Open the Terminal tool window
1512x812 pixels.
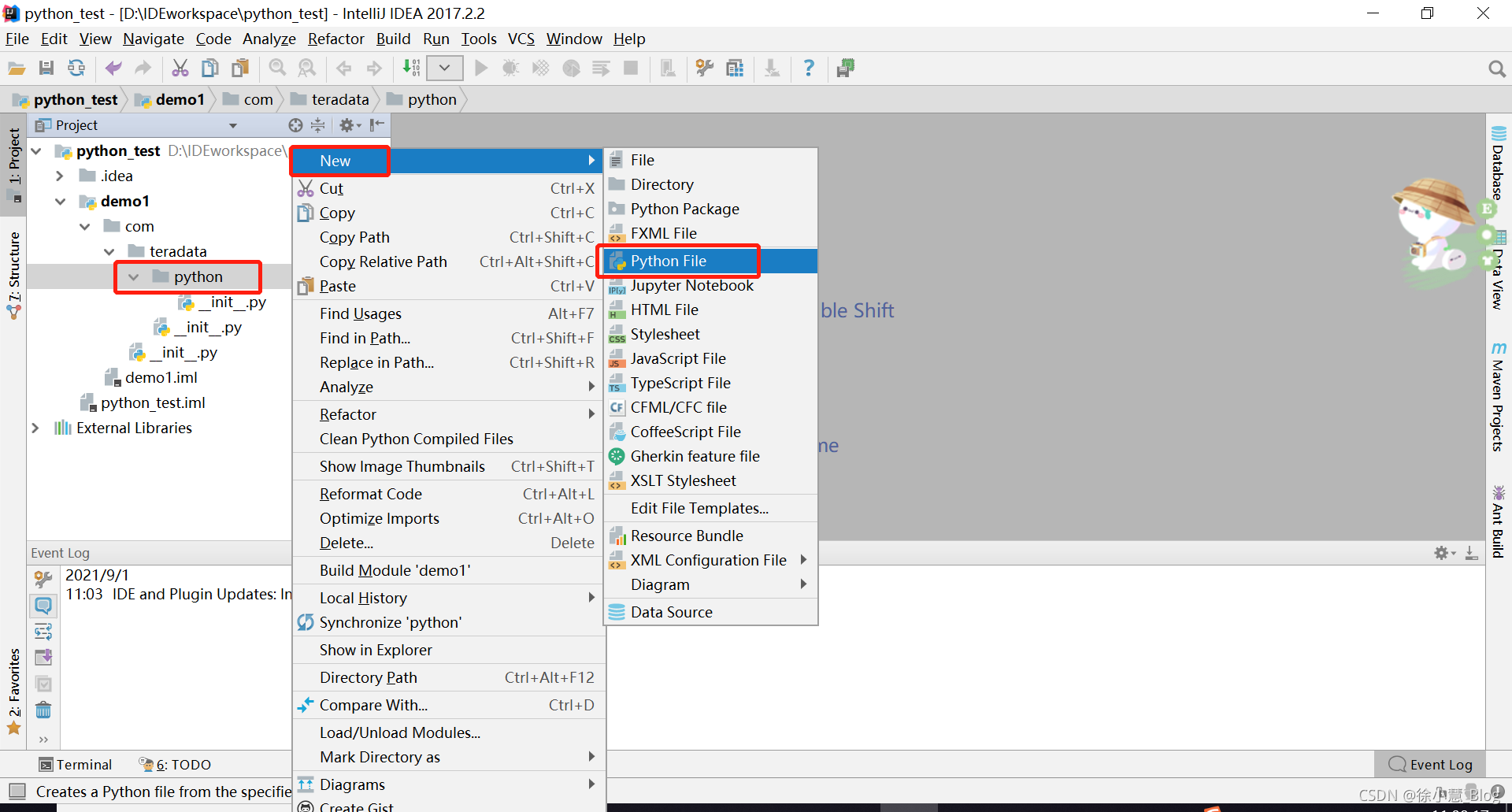pyautogui.click(x=75, y=764)
